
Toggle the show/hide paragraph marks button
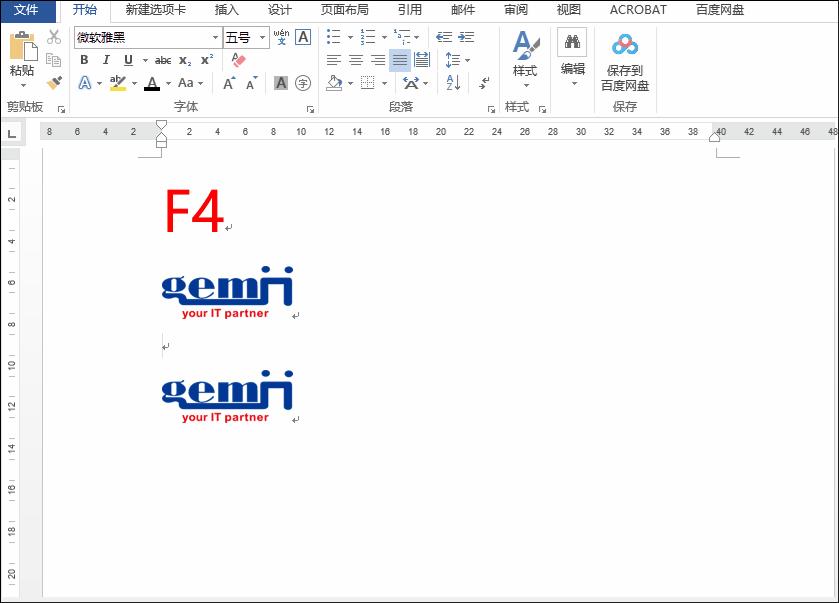482,84
